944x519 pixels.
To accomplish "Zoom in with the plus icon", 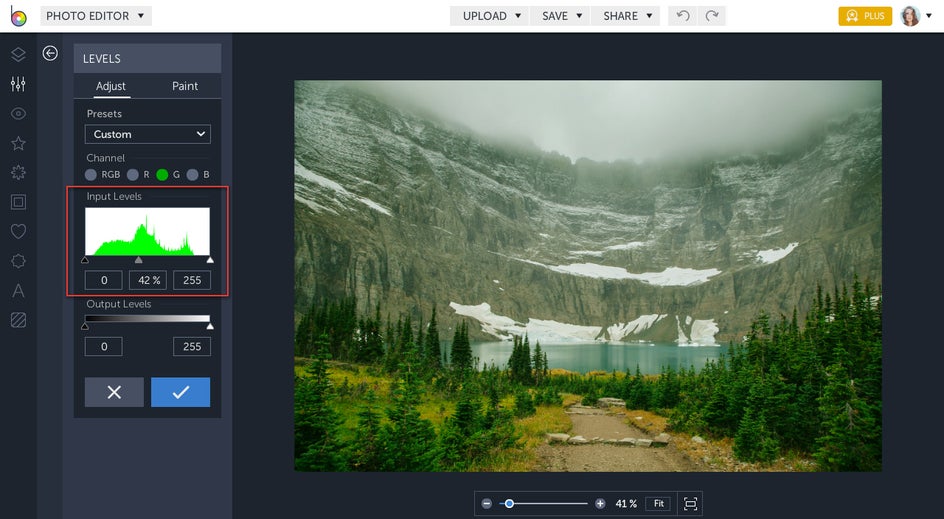I will [x=600, y=503].
